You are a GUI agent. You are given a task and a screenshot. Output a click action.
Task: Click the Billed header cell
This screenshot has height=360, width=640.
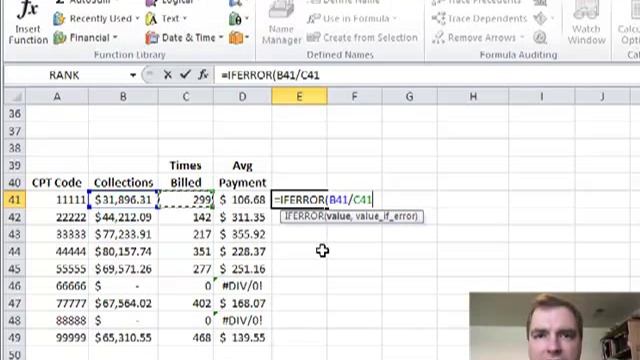(186, 182)
